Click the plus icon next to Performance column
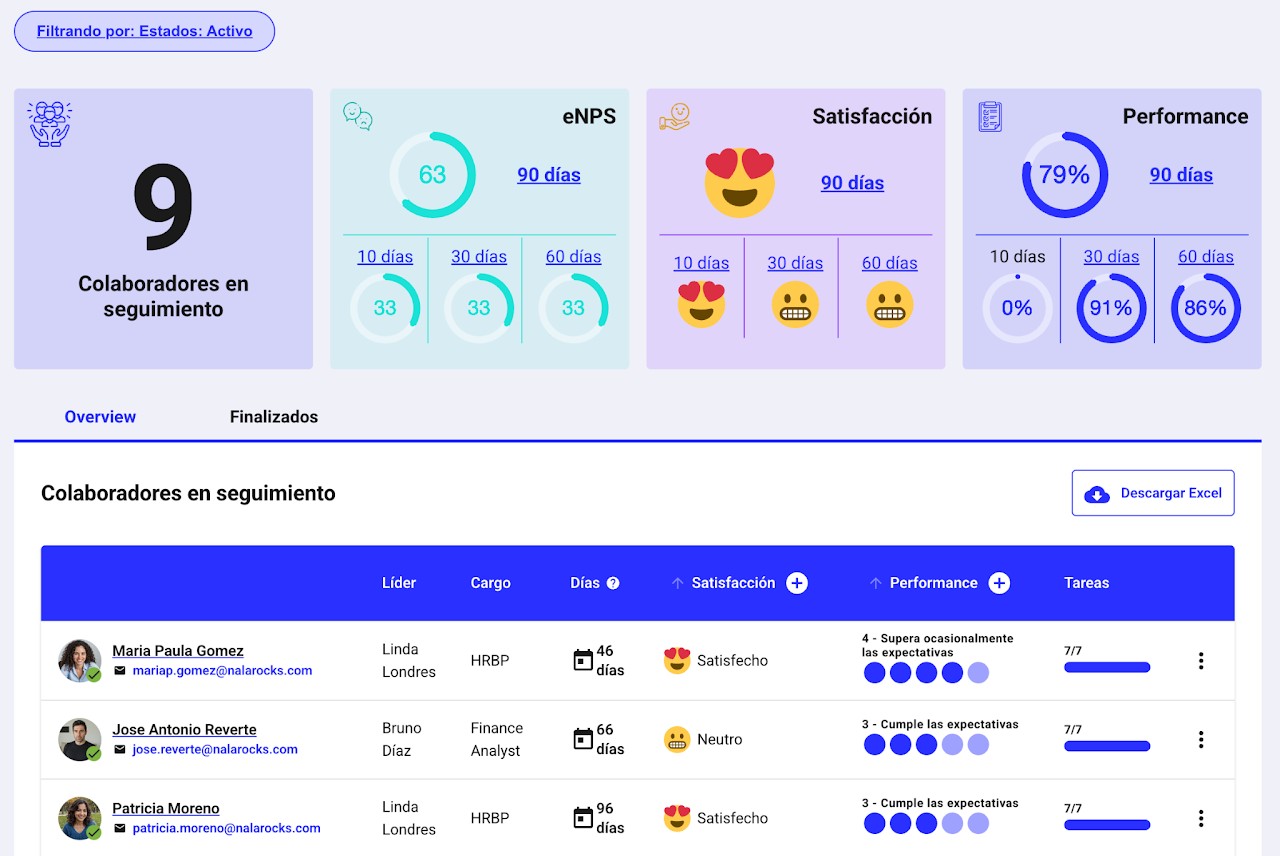The height and width of the screenshot is (856, 1280). tap(998, 583)
